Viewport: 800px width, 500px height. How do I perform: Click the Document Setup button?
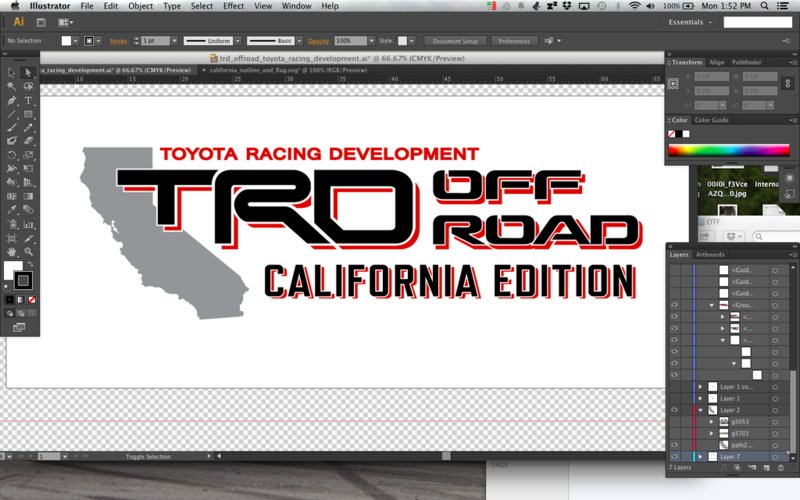[455, 41]
